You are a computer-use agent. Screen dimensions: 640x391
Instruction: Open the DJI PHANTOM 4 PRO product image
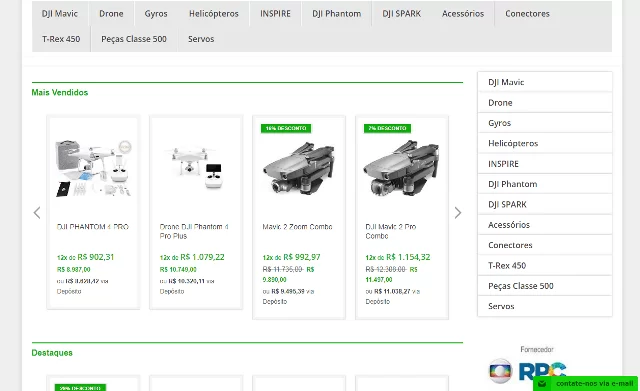(x=93, y=168)
